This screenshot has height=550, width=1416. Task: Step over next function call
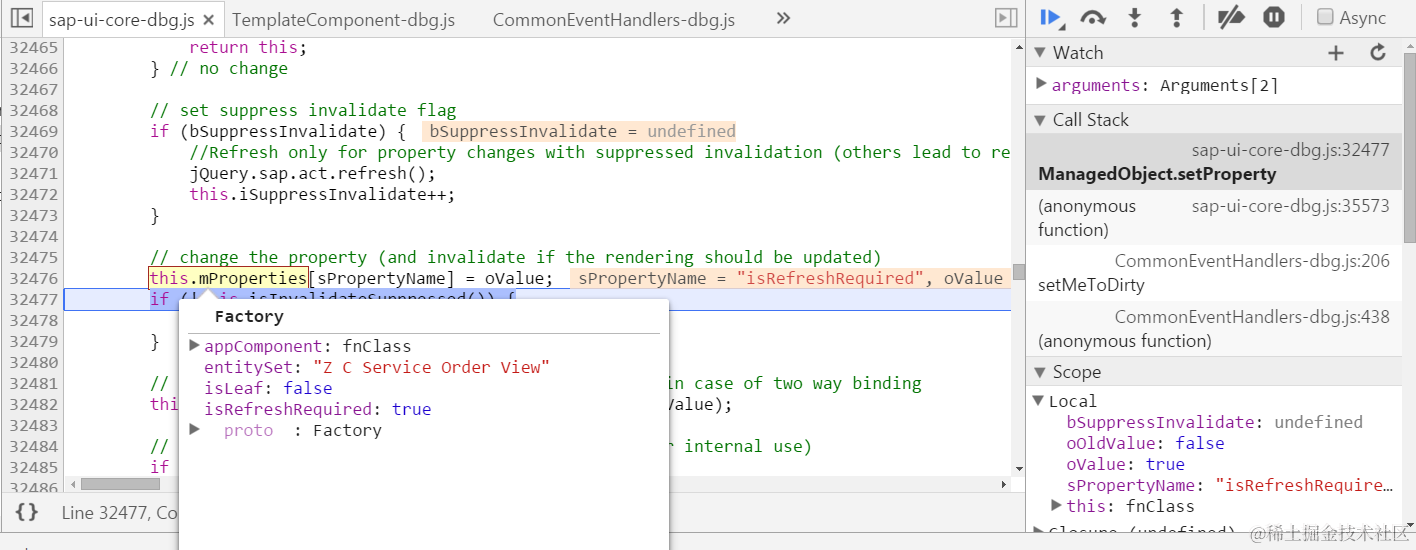[x=1093, y=17]
